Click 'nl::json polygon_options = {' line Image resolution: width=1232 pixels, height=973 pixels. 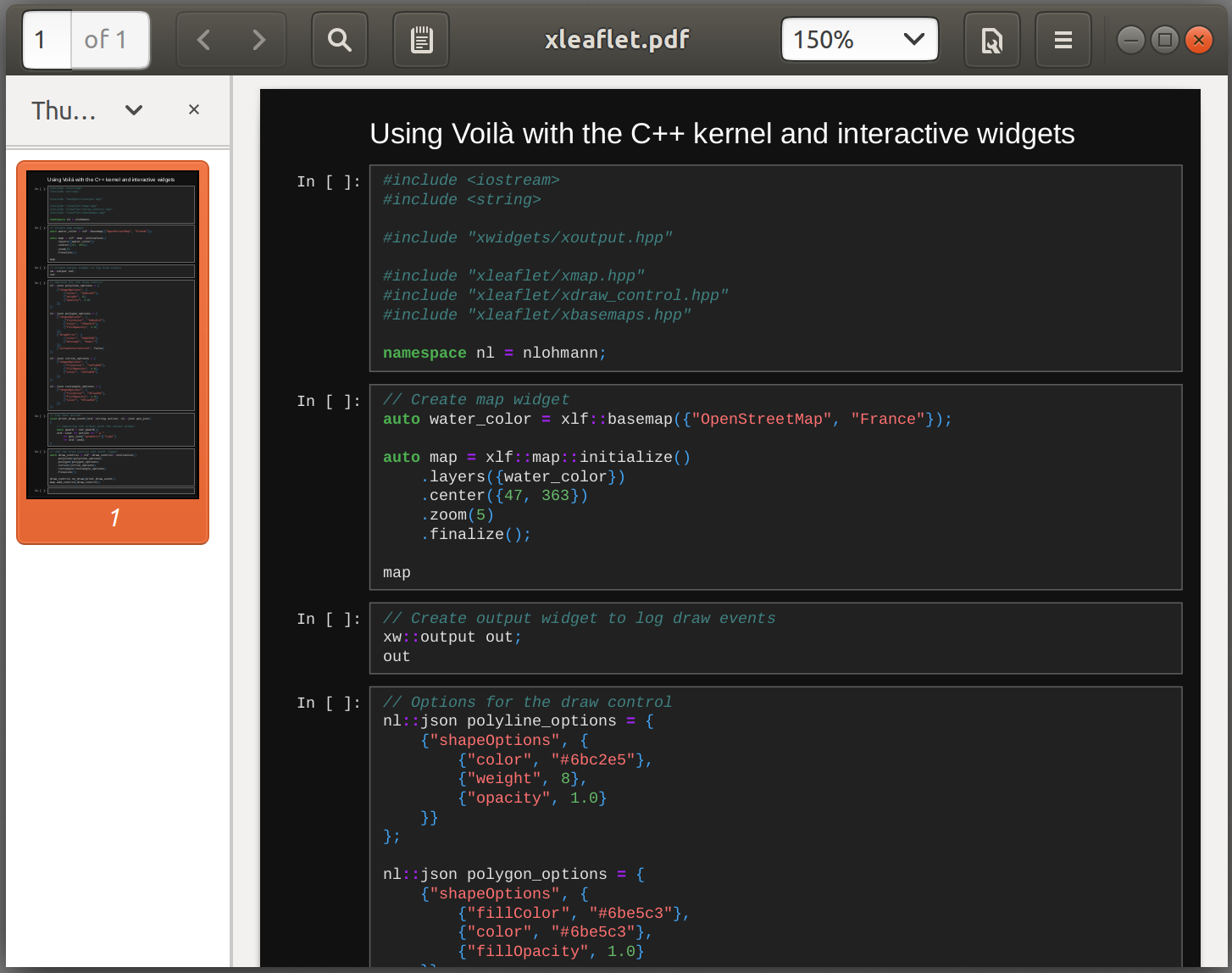[x=513, y=875]
